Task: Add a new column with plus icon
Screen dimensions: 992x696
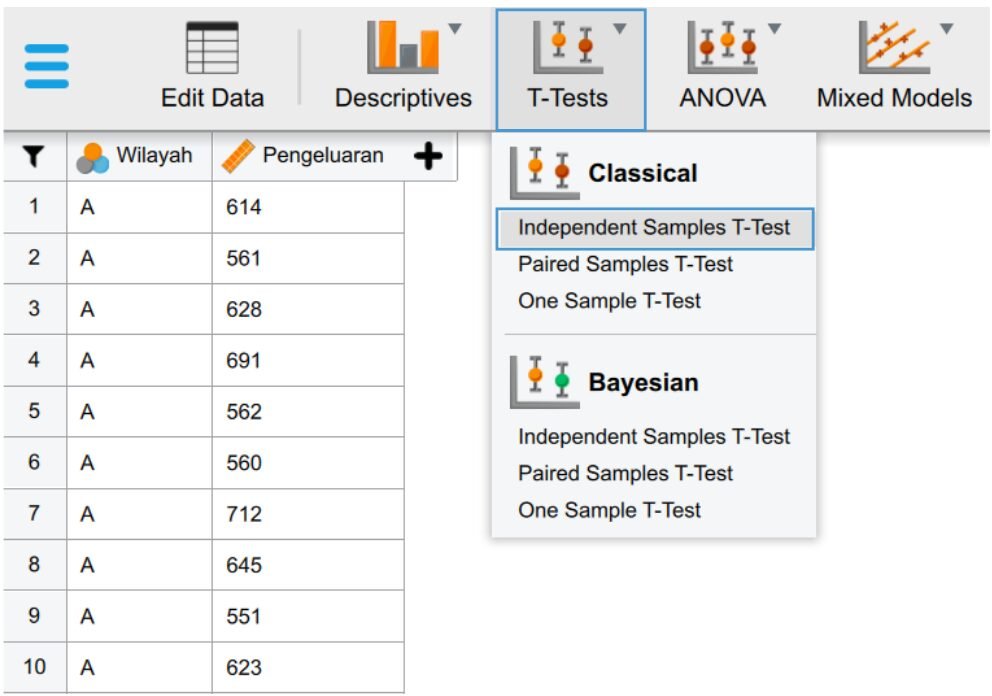Action: click(428, 156)
